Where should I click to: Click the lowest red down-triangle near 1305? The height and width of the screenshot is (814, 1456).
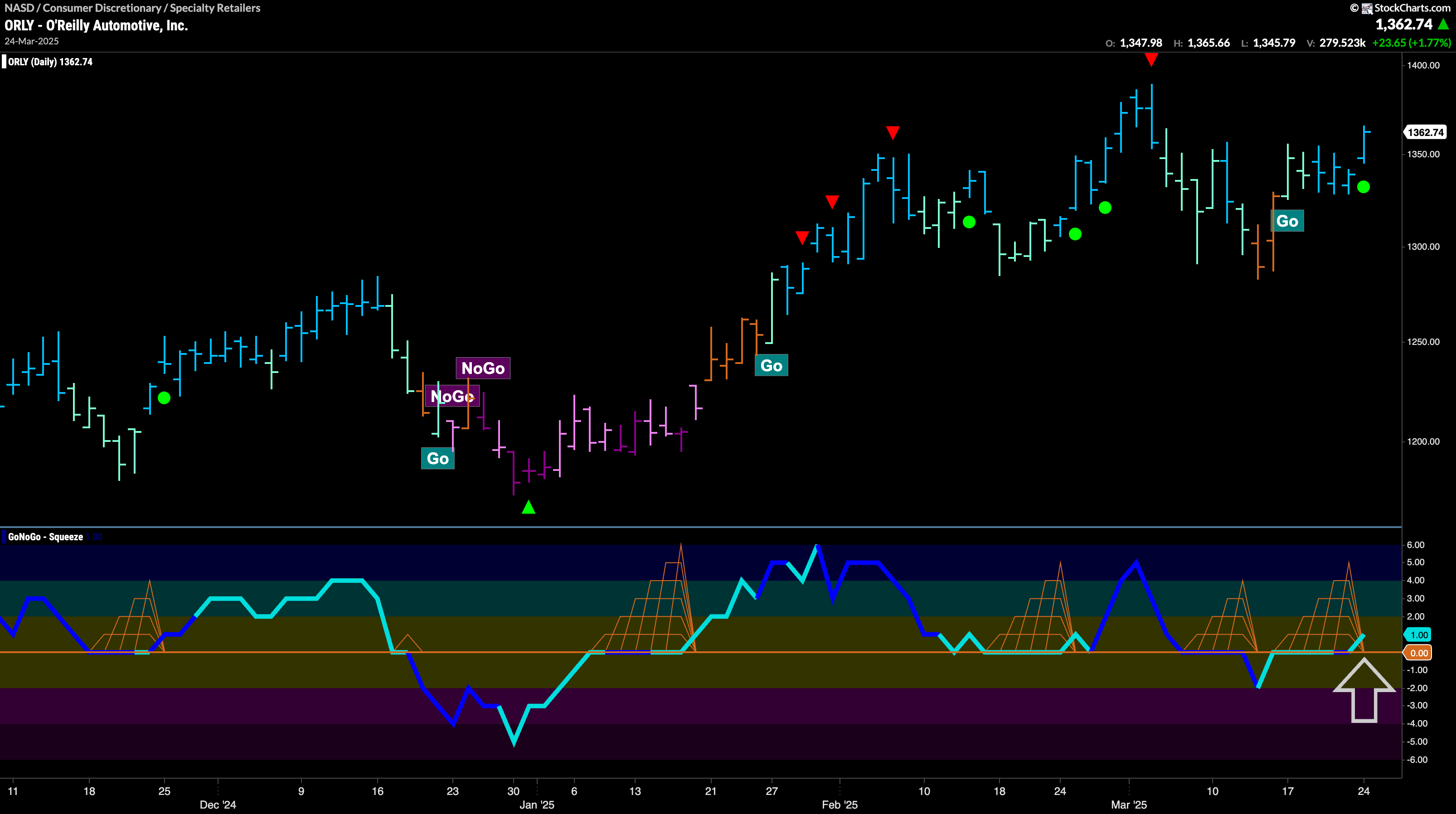click(802, 237)
